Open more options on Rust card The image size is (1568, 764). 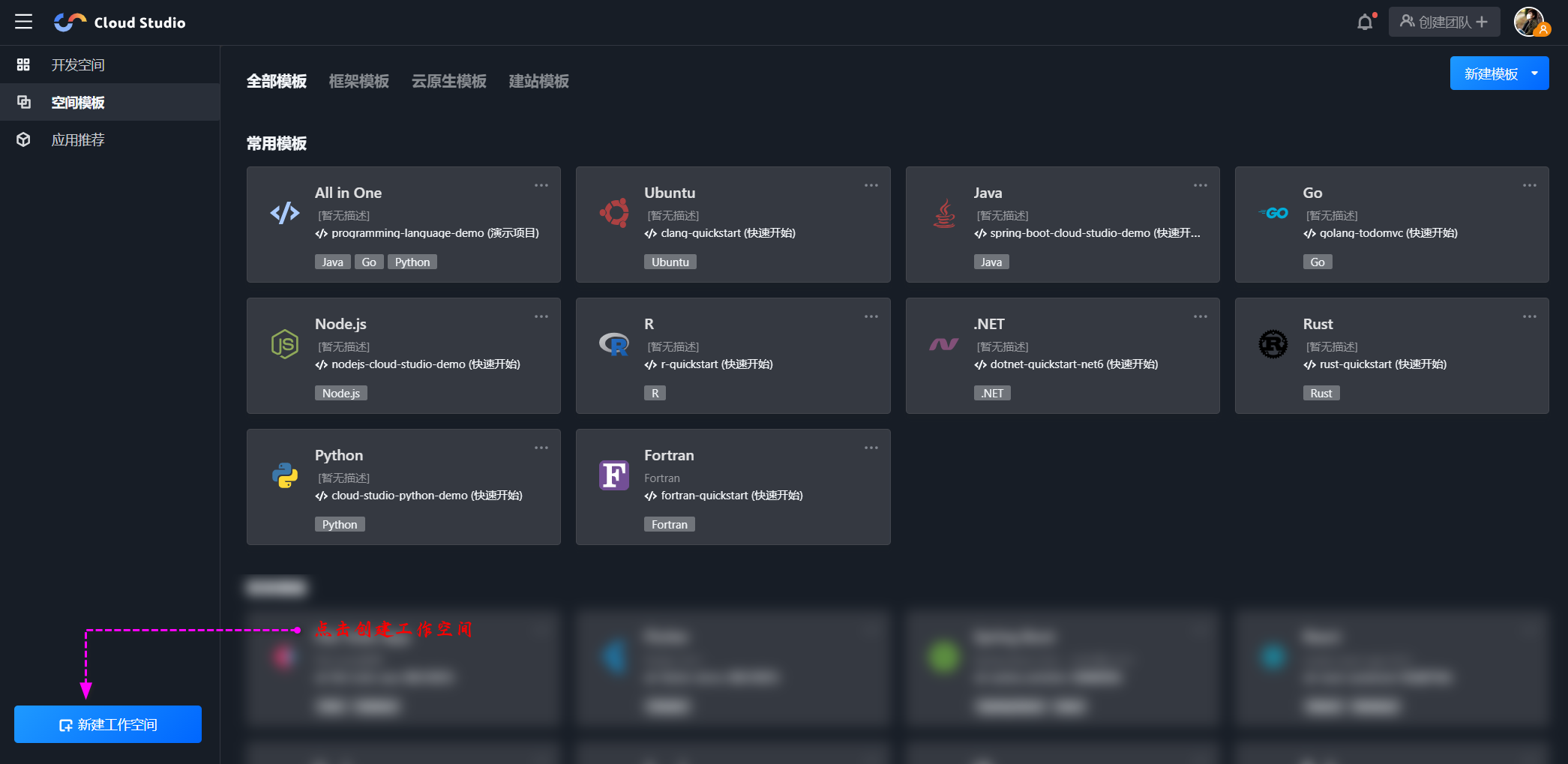click(x=1530, y=316)
